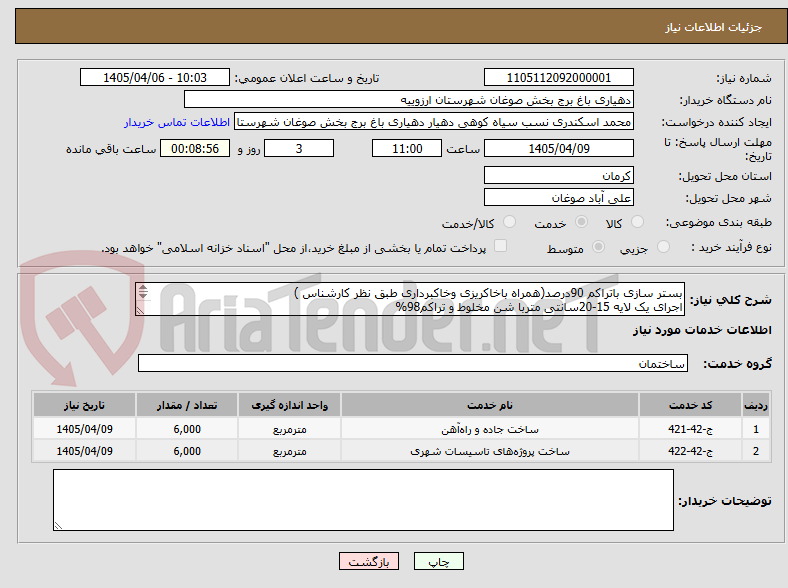Click the استان محل تحویل field کرمان
788x588 pixels.
[x=559, y=175]
